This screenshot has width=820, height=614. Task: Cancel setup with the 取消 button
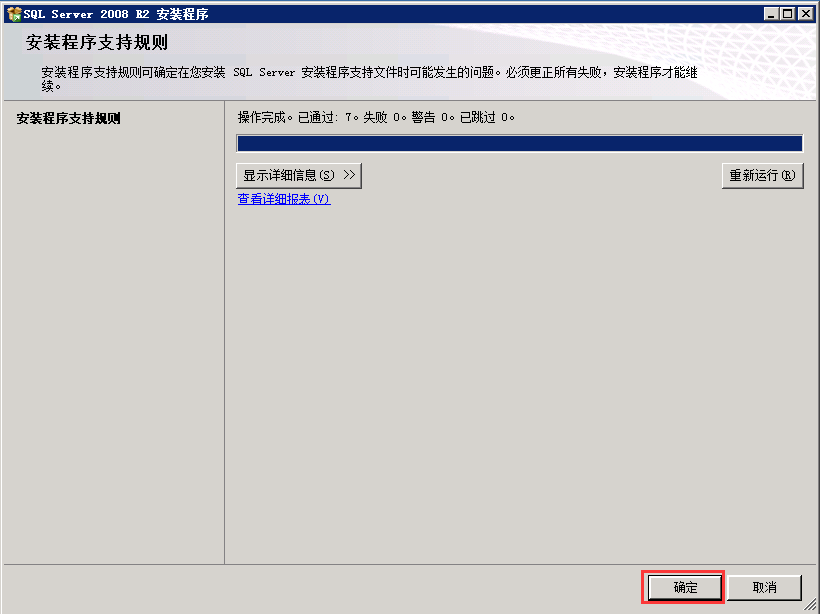(764, 587)
